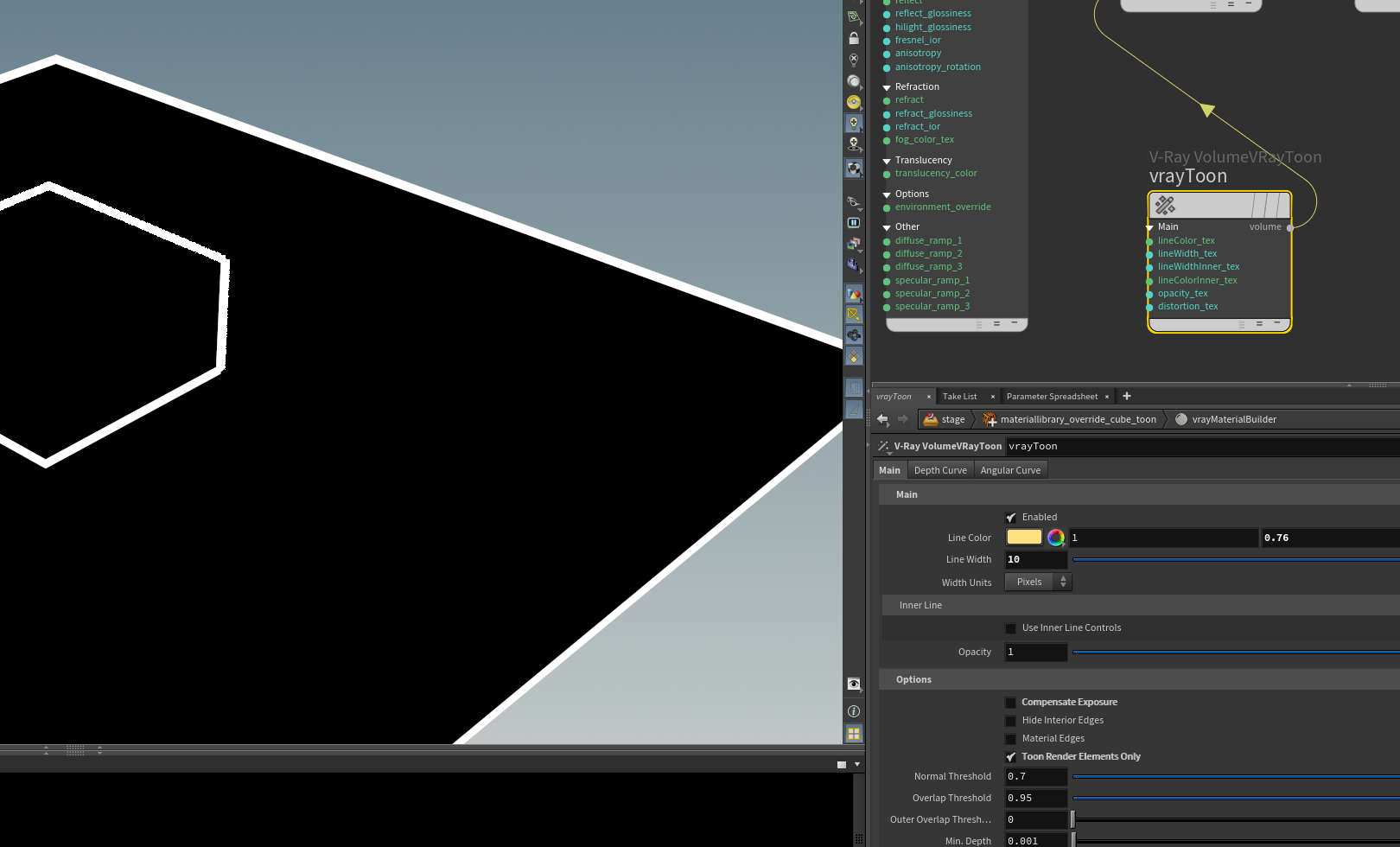Click the info 'i' icon near viewport bottom

coord(854,711)
